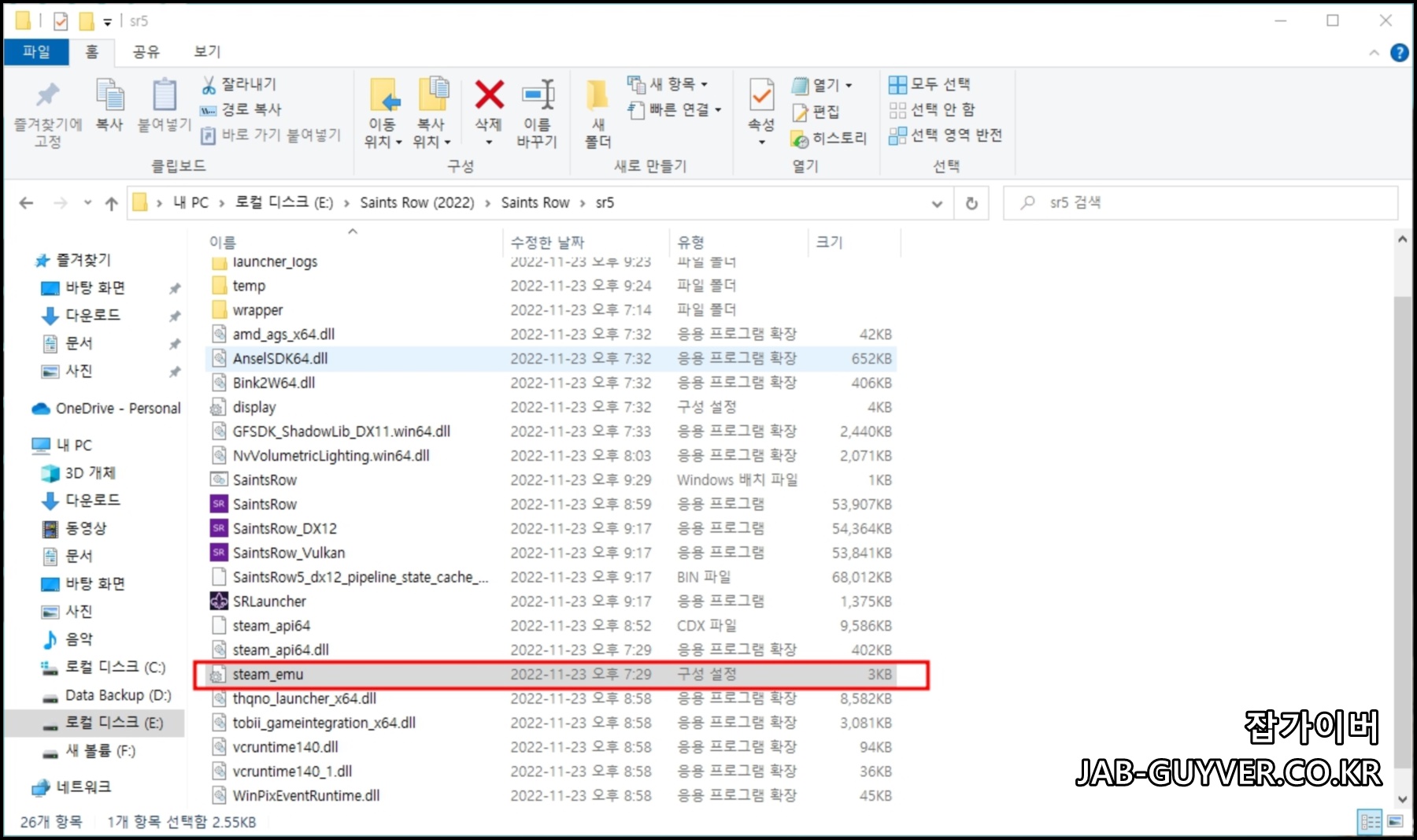Switch to the Share (공유) tab

pyautogui.click(x=146, y=51)
